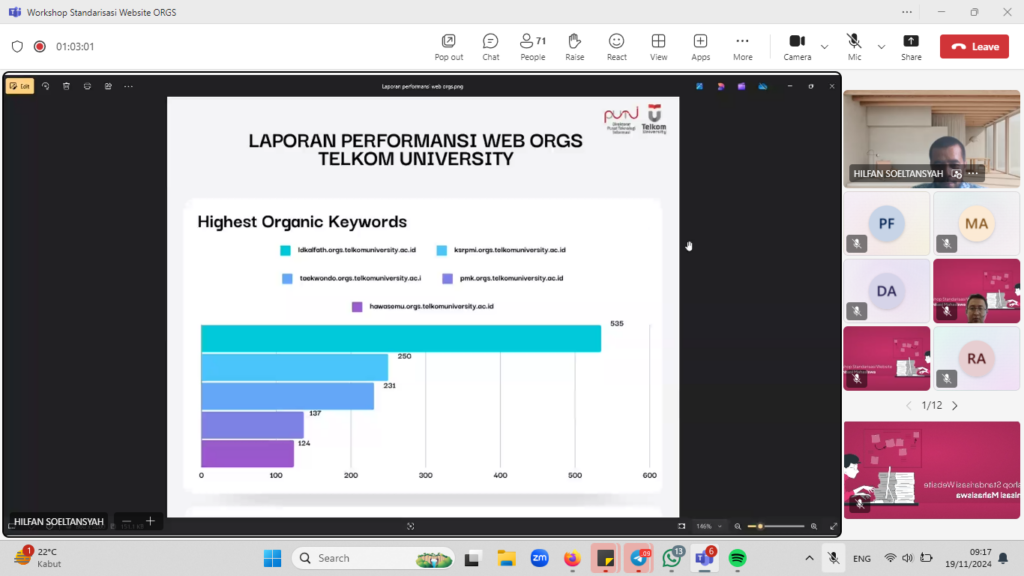Raise your hand in the meeting

pyautogui.click(x=575, y=47)
